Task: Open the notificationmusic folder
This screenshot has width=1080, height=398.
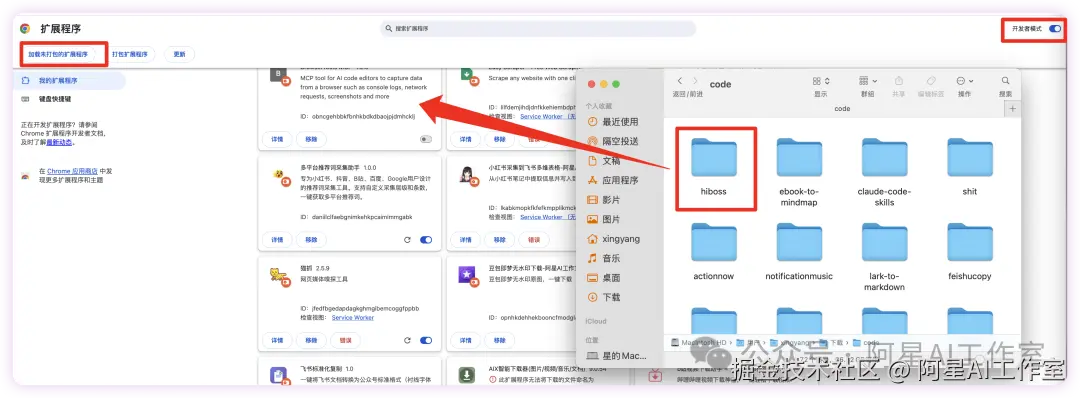Action: click(799, 243)
